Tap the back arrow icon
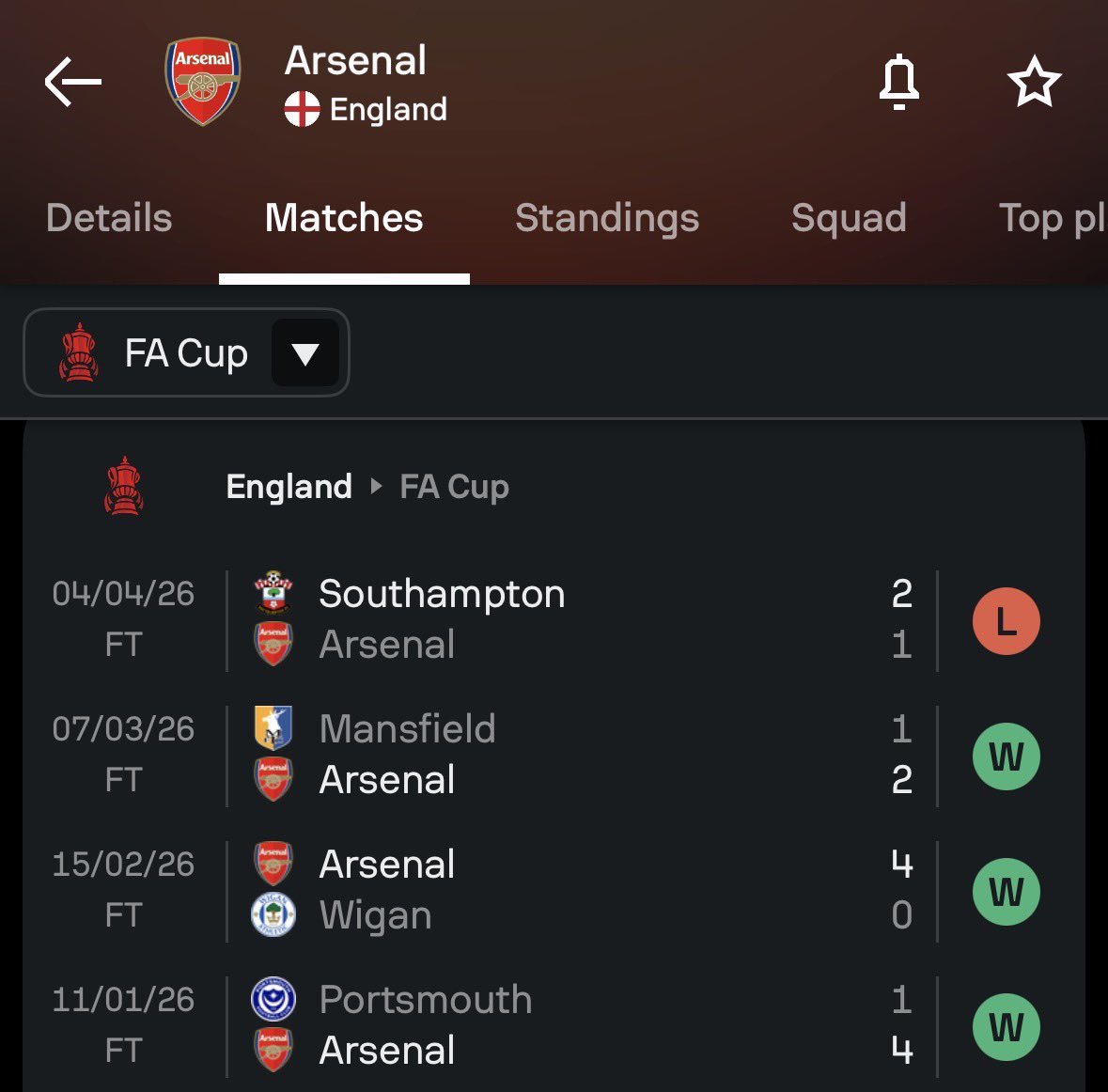Image resolution: width=1108 pixels, height=1092 pixels. click(x=72, y=82)
